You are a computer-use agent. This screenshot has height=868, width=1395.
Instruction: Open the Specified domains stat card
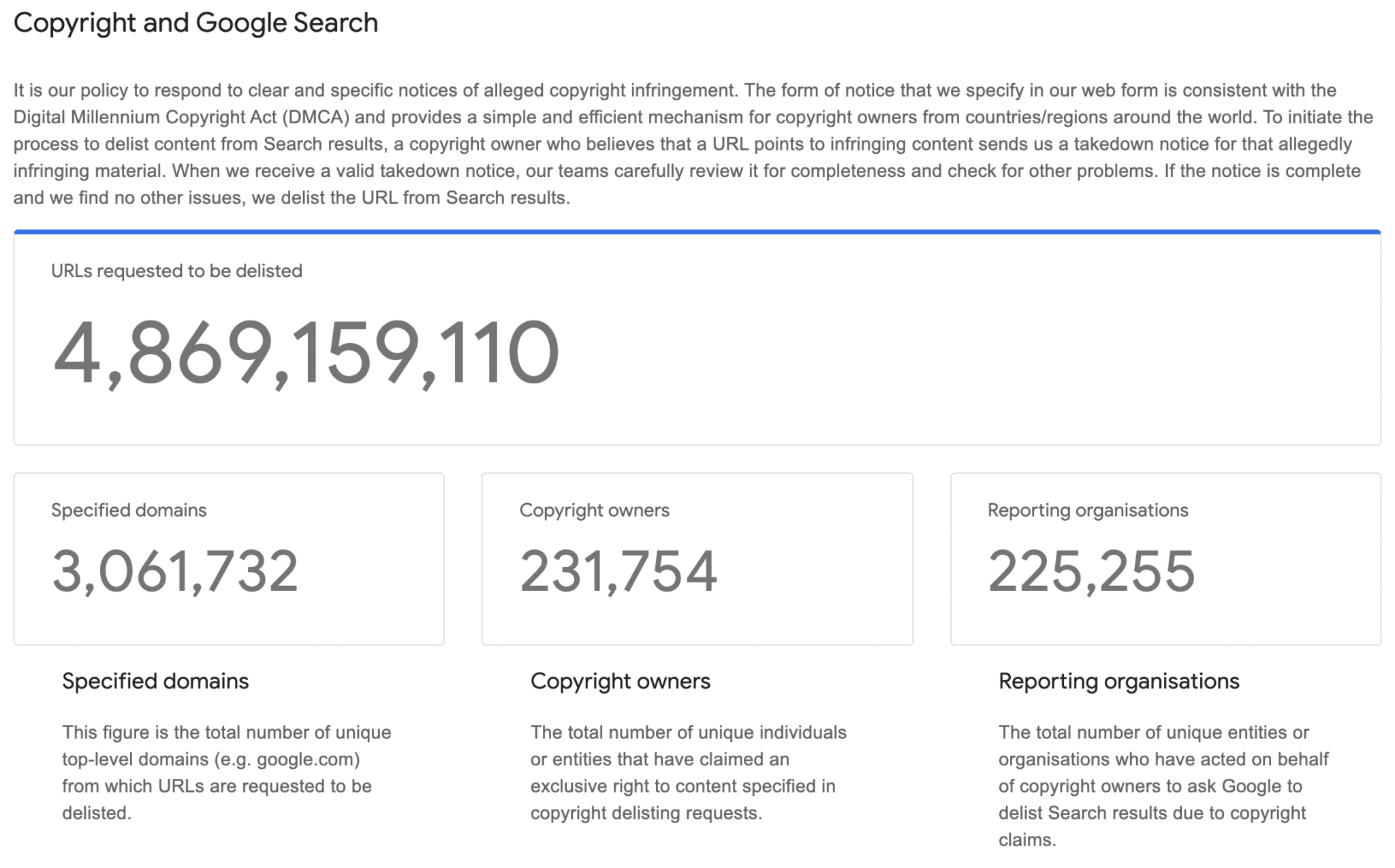coord(229,559)
